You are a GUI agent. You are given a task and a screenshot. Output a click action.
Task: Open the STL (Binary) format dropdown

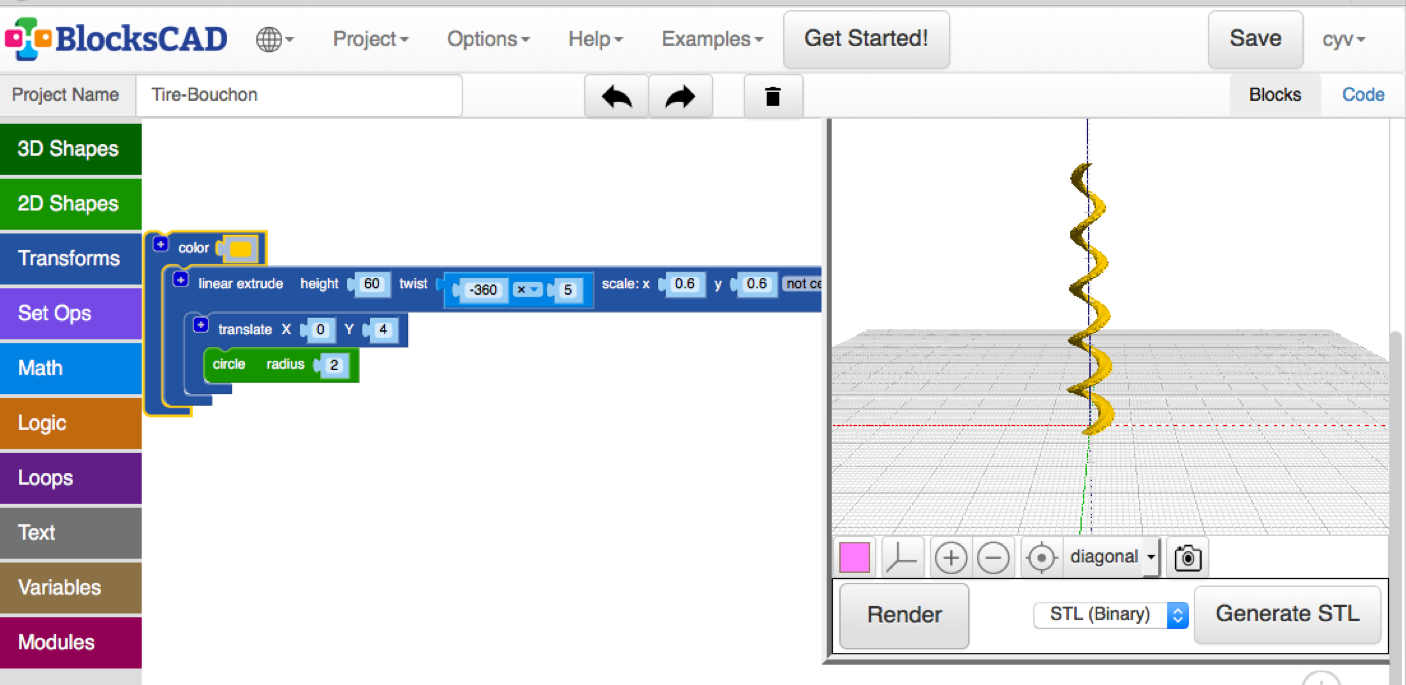[x=1110, y=614]
